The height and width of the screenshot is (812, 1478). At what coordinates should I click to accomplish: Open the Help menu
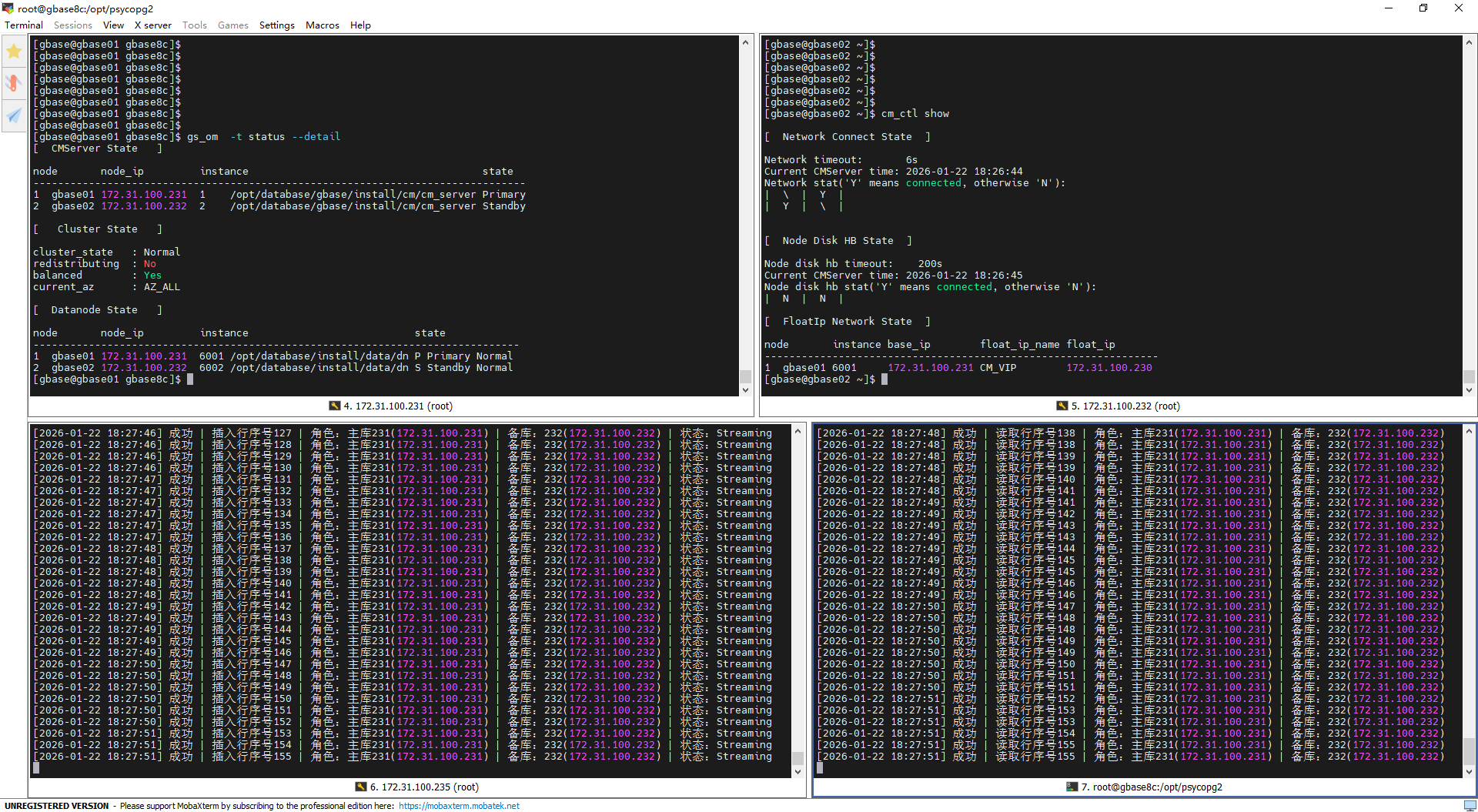pyautogui.click(x=360, y=25)
